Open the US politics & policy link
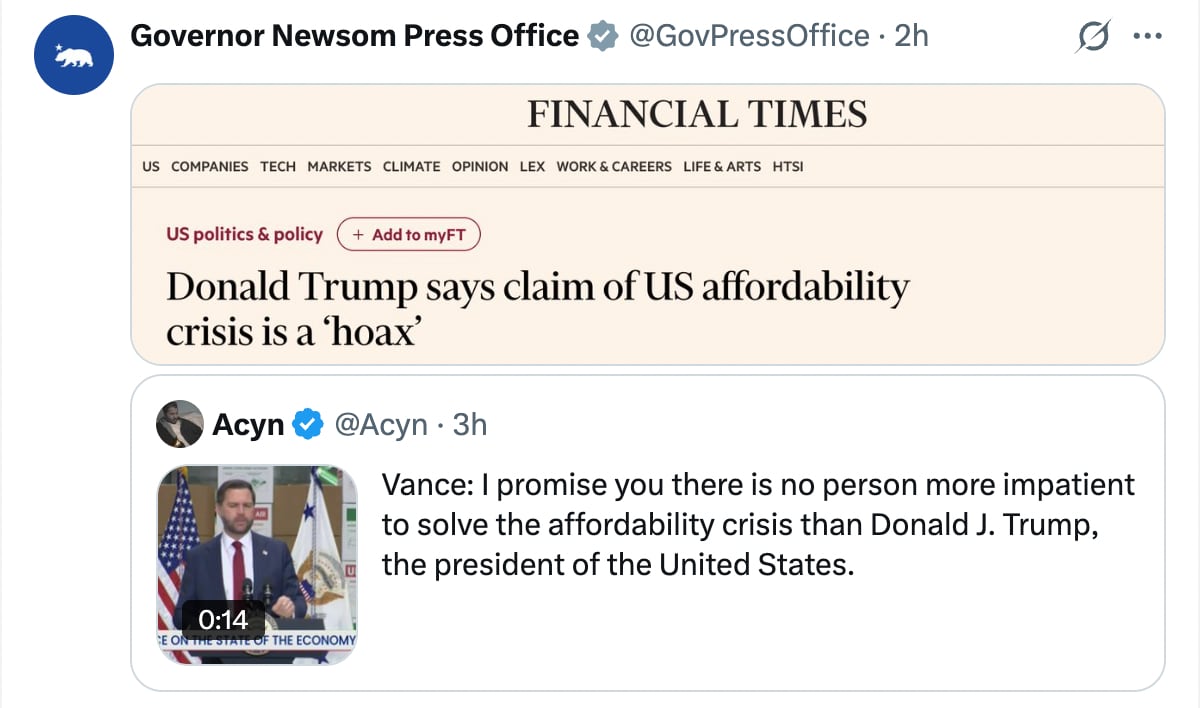Image resolution: width=1202 pixels, height=708 pixels. tap(245, 234)
